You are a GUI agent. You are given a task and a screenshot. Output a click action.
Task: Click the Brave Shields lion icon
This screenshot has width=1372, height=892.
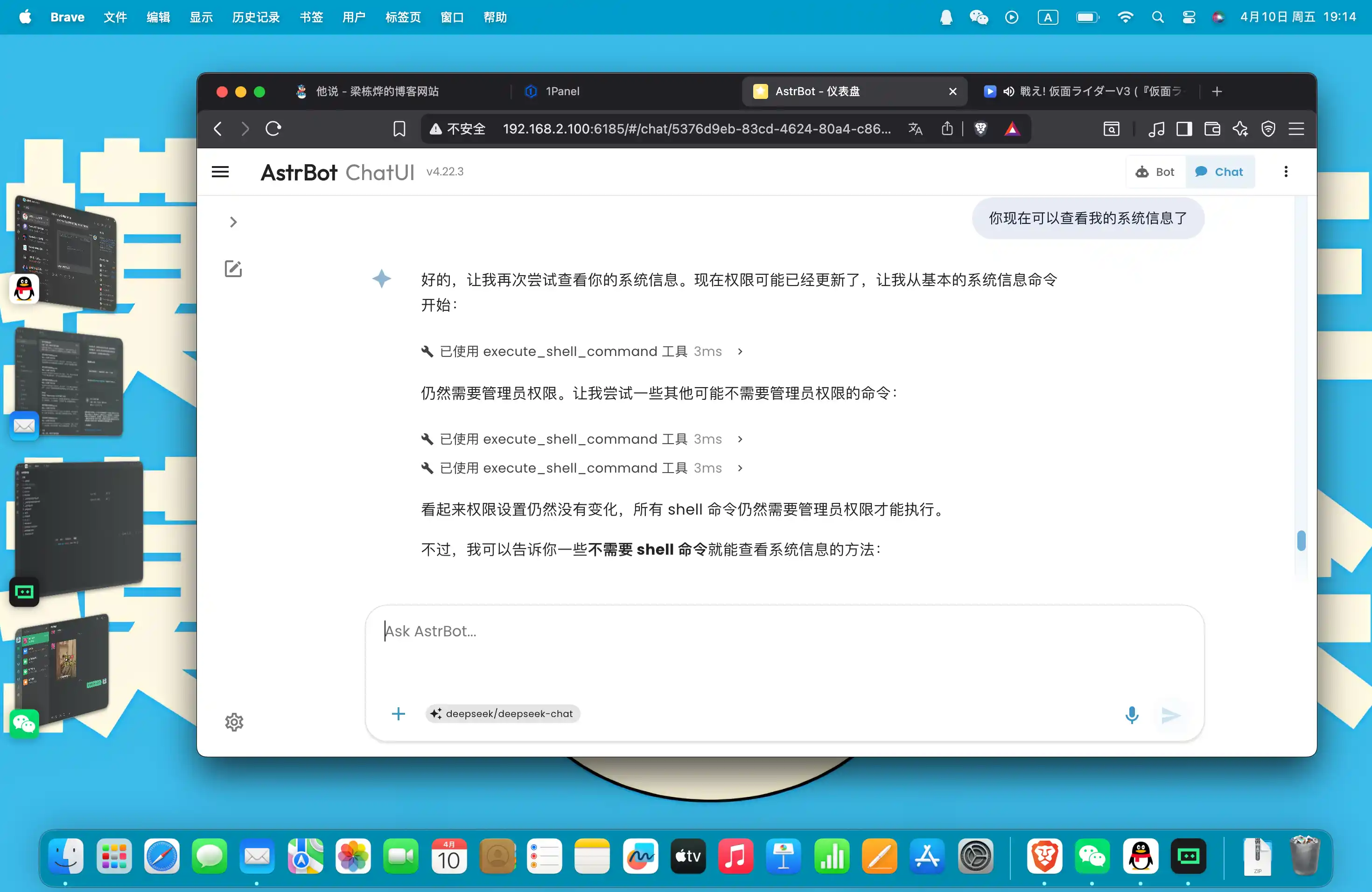[x=980, y=128]
